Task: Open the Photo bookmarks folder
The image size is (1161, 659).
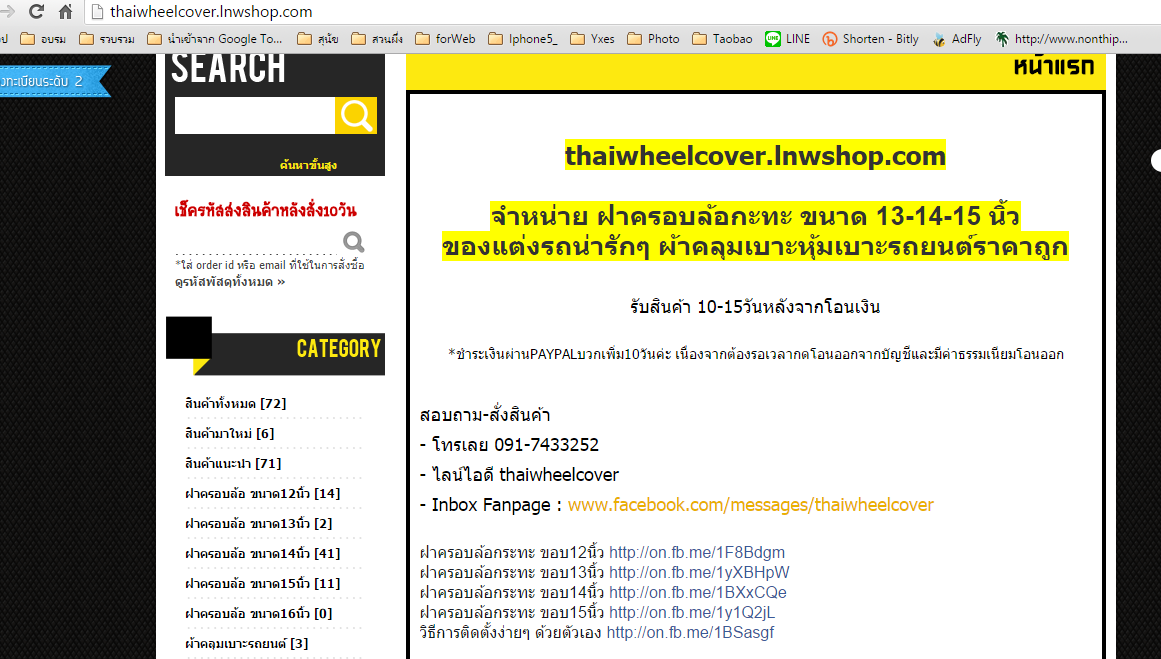Action: point(653,39)
